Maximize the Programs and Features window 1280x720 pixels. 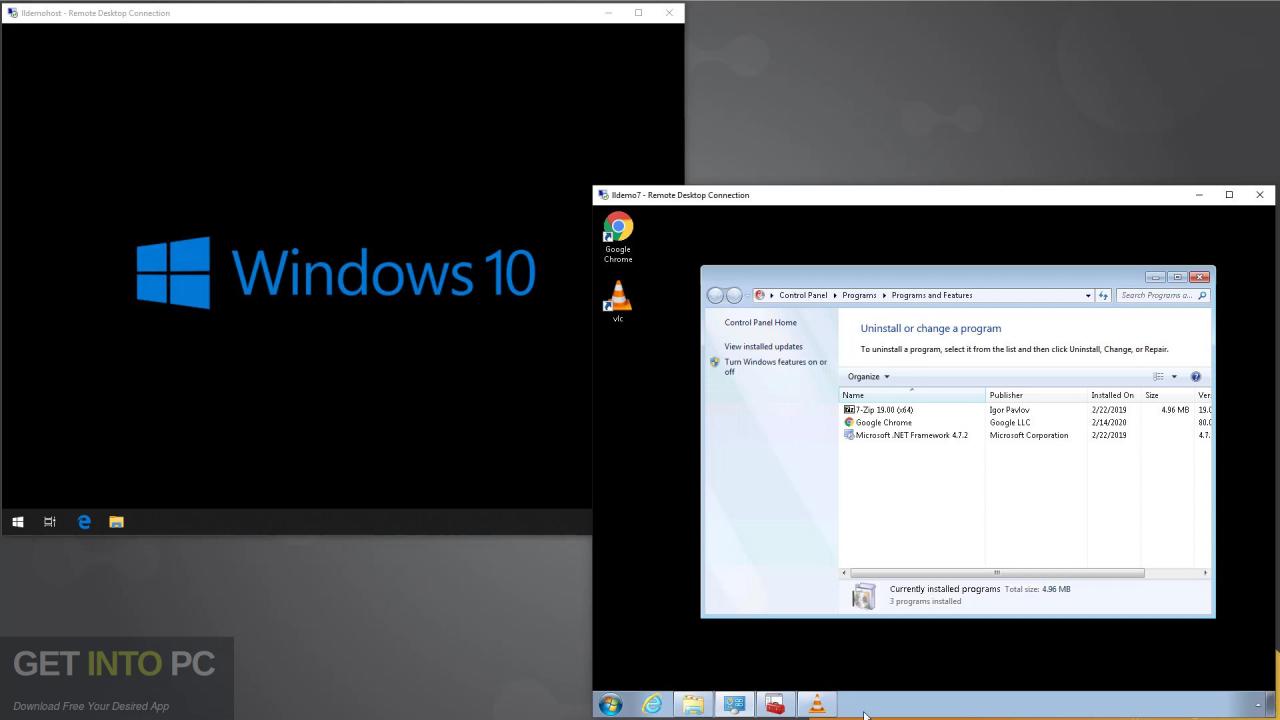[1177, 277]
